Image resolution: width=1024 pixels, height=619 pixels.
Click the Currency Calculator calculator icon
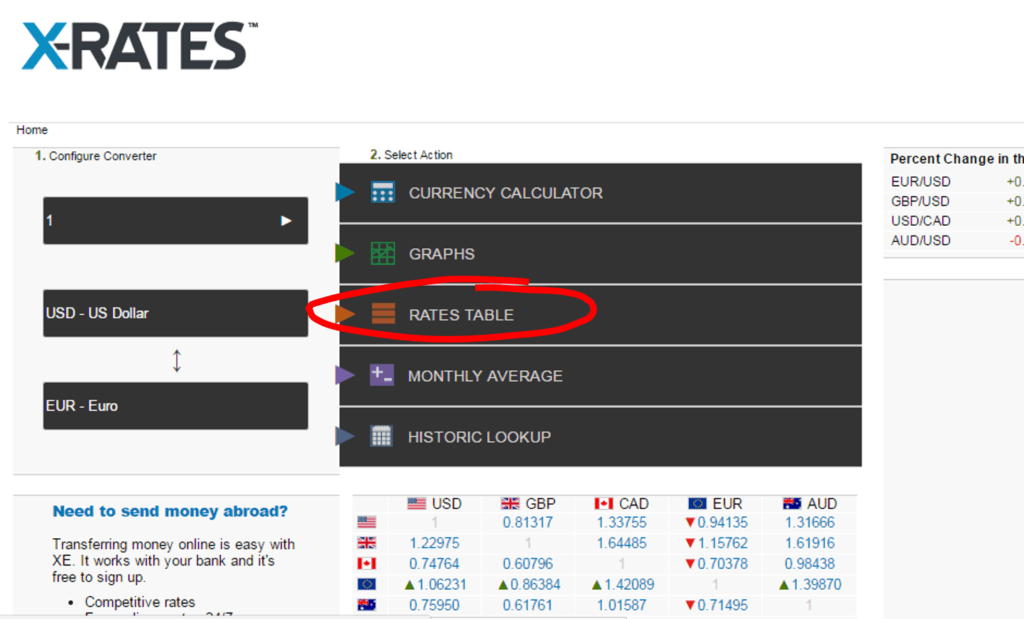pyautogui.click(x=382, y=193)
